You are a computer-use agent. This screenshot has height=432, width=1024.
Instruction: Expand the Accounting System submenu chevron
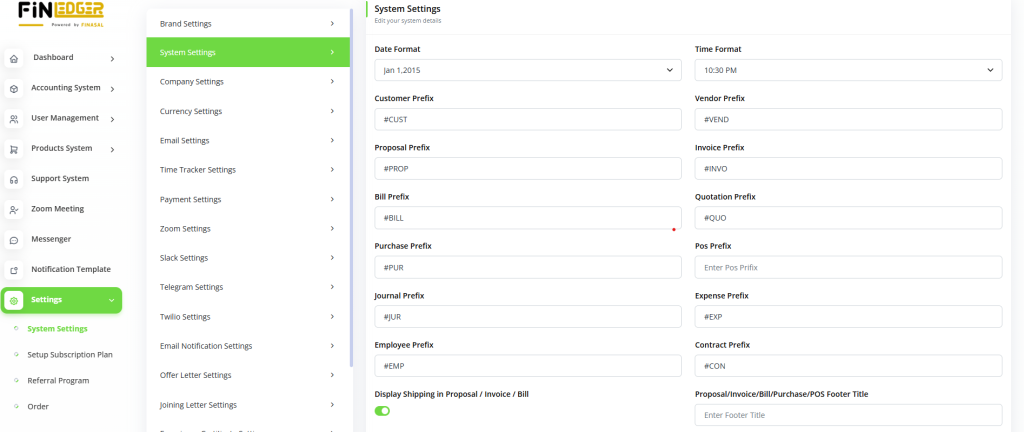coord(112,89)
